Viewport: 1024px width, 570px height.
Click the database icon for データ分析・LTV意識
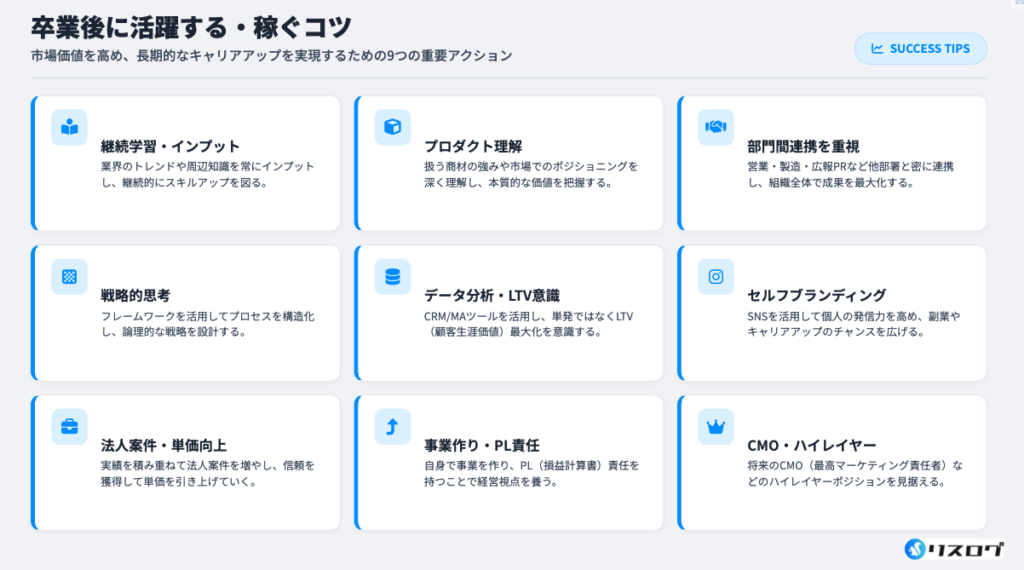pyautogui.click(x=392, y=277)
